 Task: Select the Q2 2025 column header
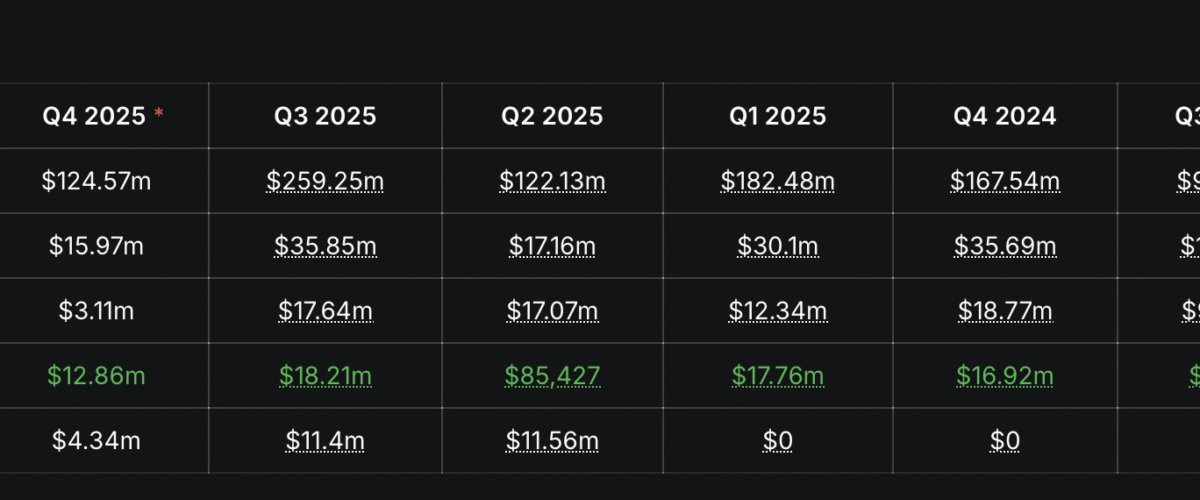point(552,116)
